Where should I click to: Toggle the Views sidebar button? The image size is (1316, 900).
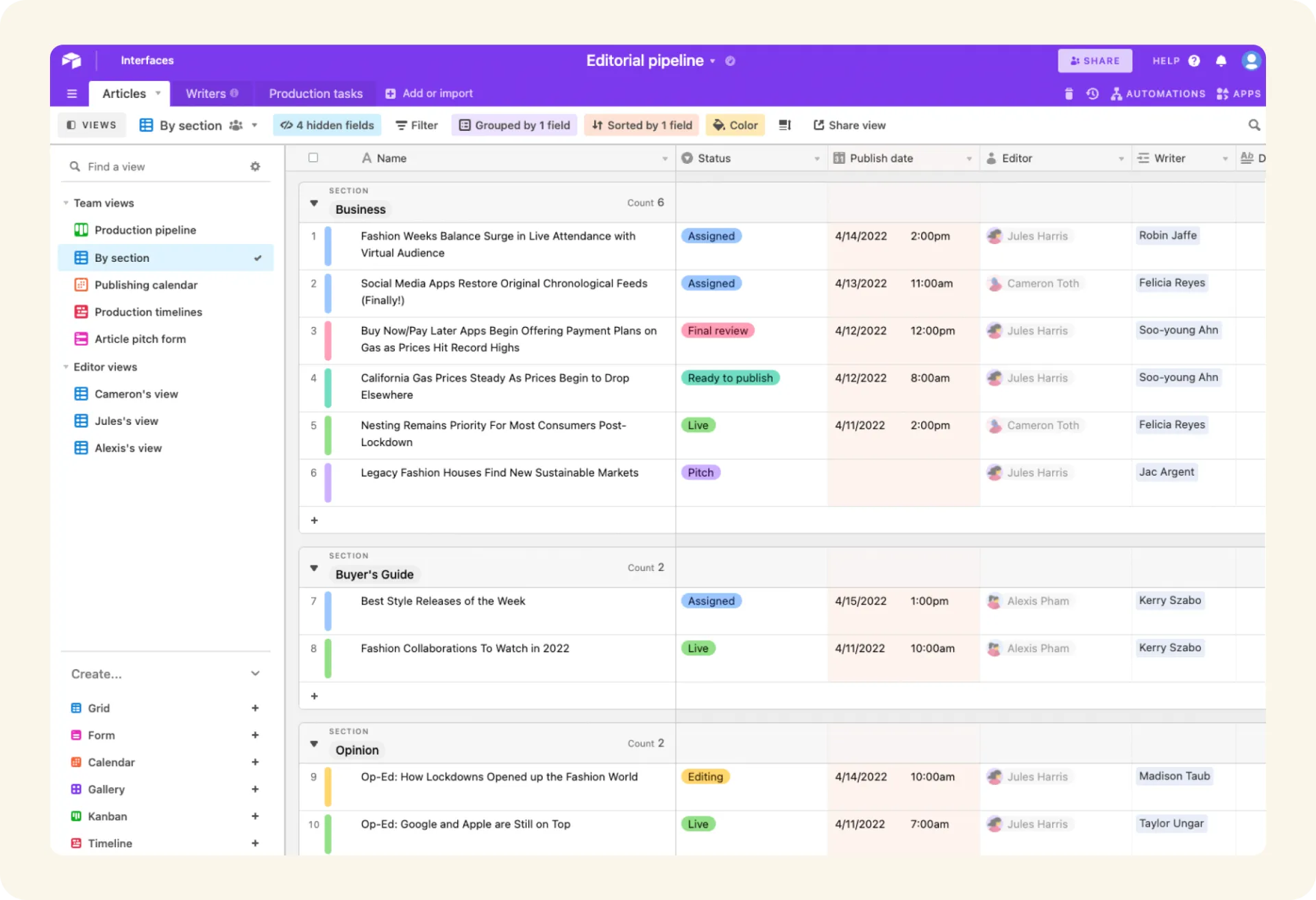pos(92,125)
